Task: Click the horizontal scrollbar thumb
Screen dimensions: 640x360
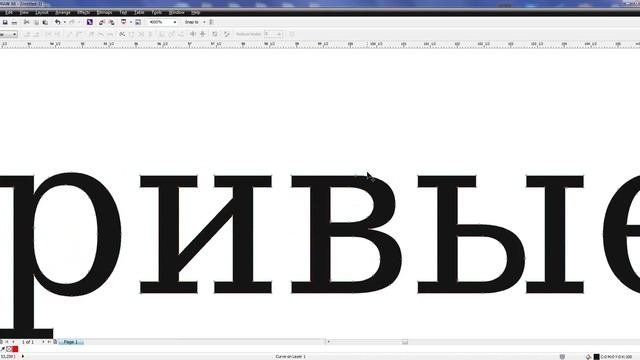Action: pyautogui.click(x=404, y=342)
